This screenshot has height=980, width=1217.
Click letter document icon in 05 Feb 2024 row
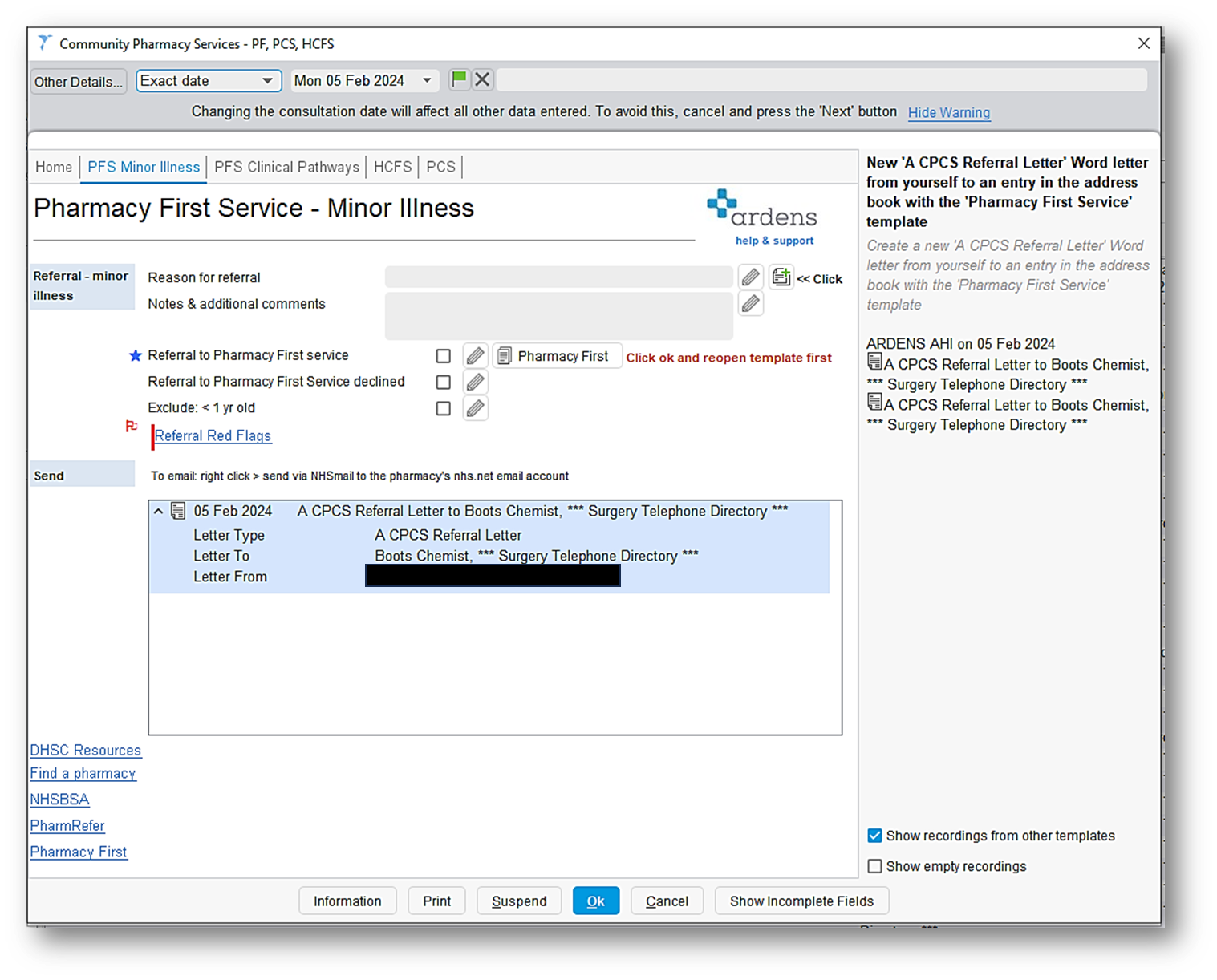pyautogui.click(x=178, y=511)
